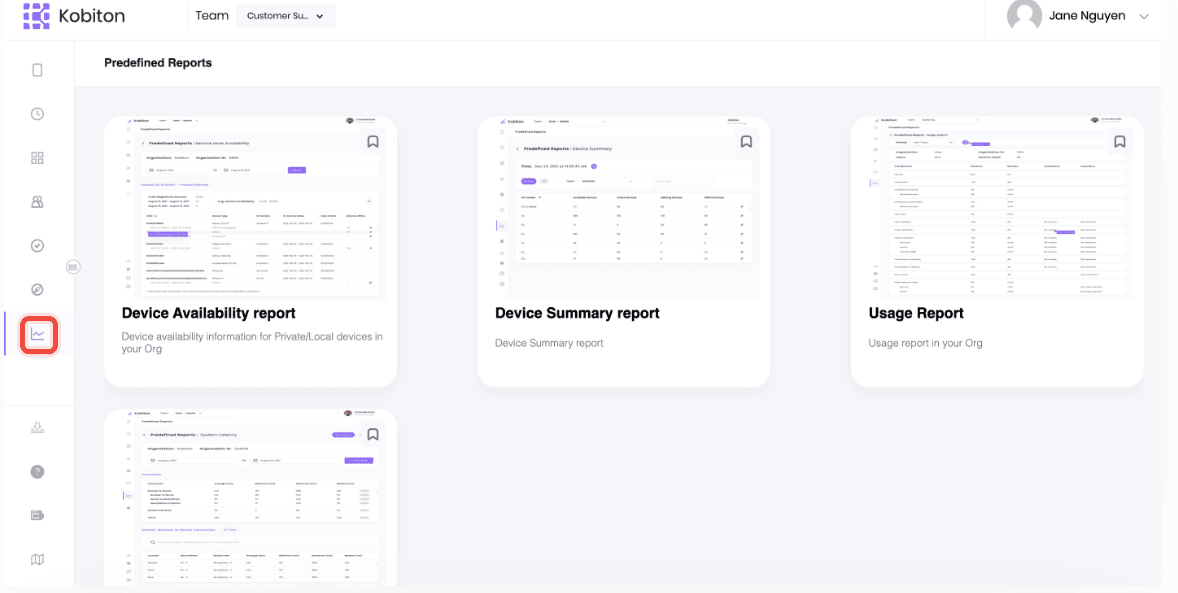Click the Help question mark icon
1178x593 pixels.
click(37, 471)
